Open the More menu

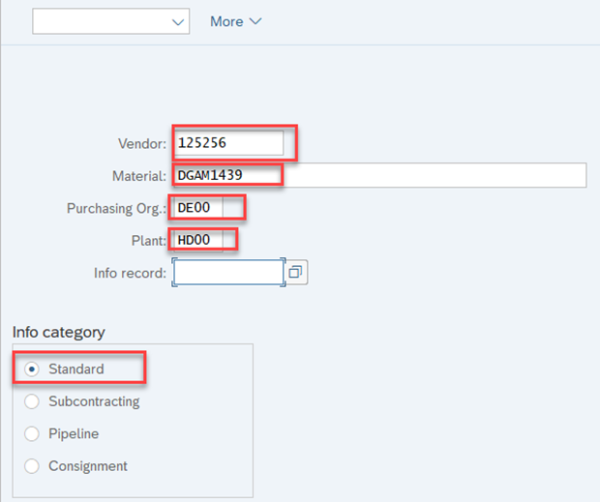point(228,21)
